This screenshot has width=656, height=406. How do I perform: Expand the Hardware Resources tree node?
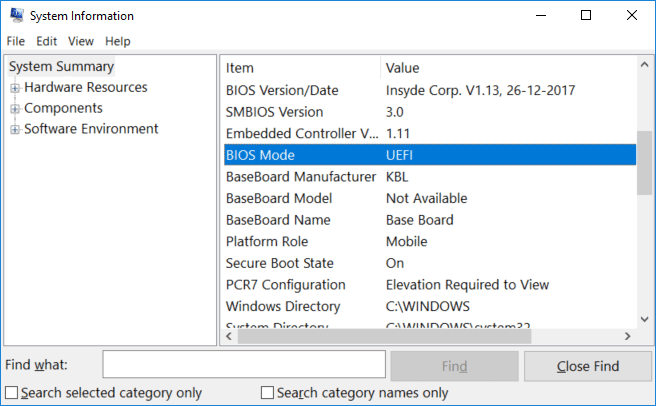(15, 88)
